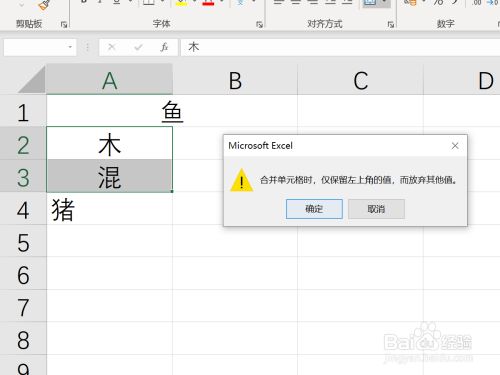Select column B header

(x=235, y=80)
